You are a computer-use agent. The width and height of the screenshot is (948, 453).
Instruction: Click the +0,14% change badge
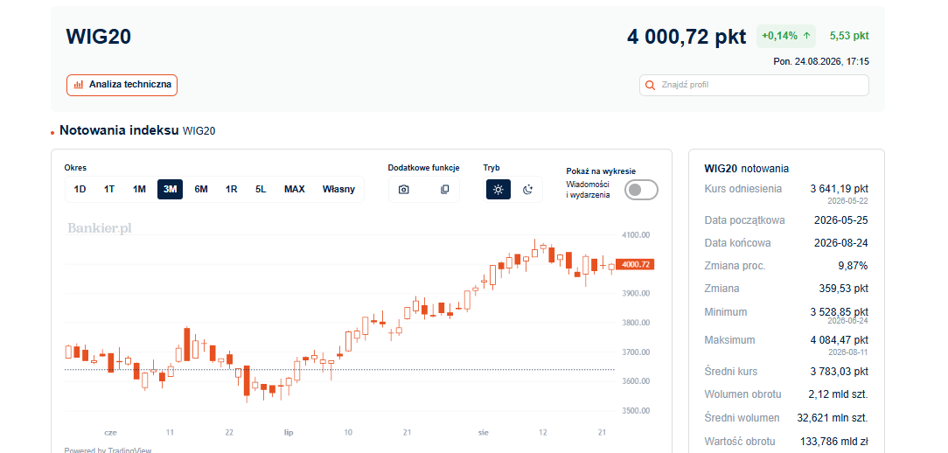coord(786,36)
